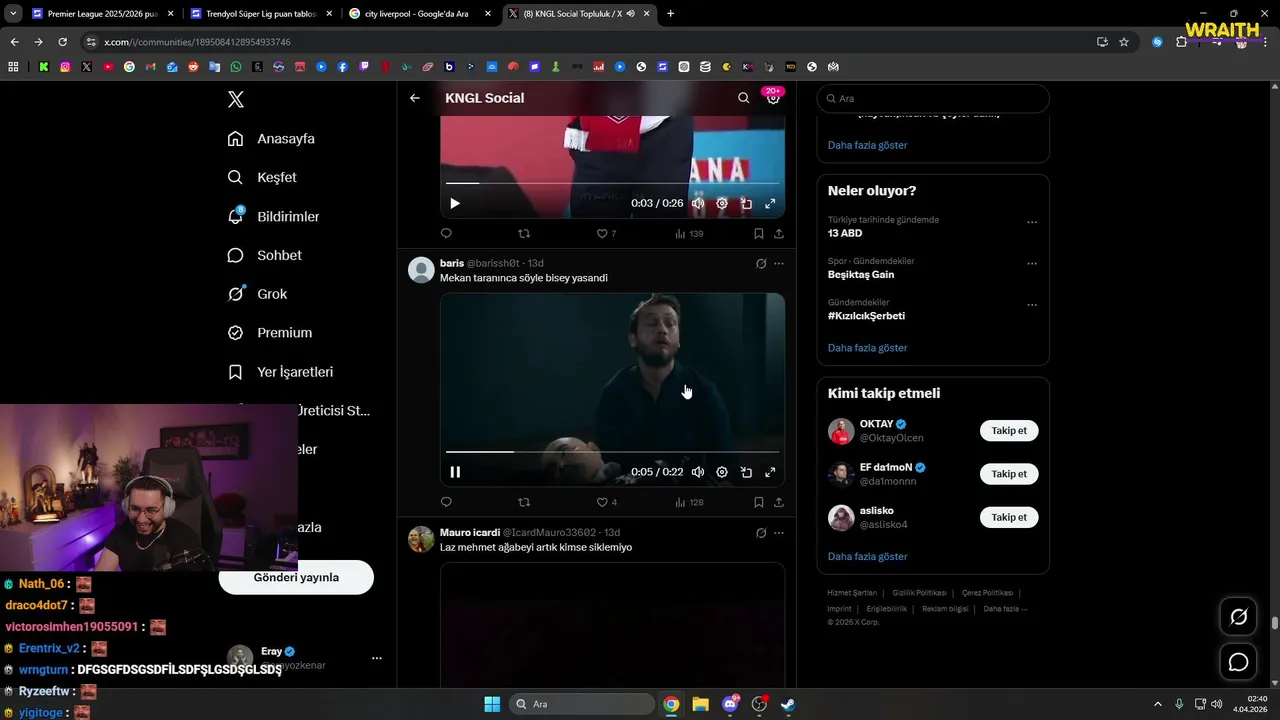The height and width of the screenshot is (720, 1280).
Task: View analytics showing 139 views
Action: click(x=689, y=233)
